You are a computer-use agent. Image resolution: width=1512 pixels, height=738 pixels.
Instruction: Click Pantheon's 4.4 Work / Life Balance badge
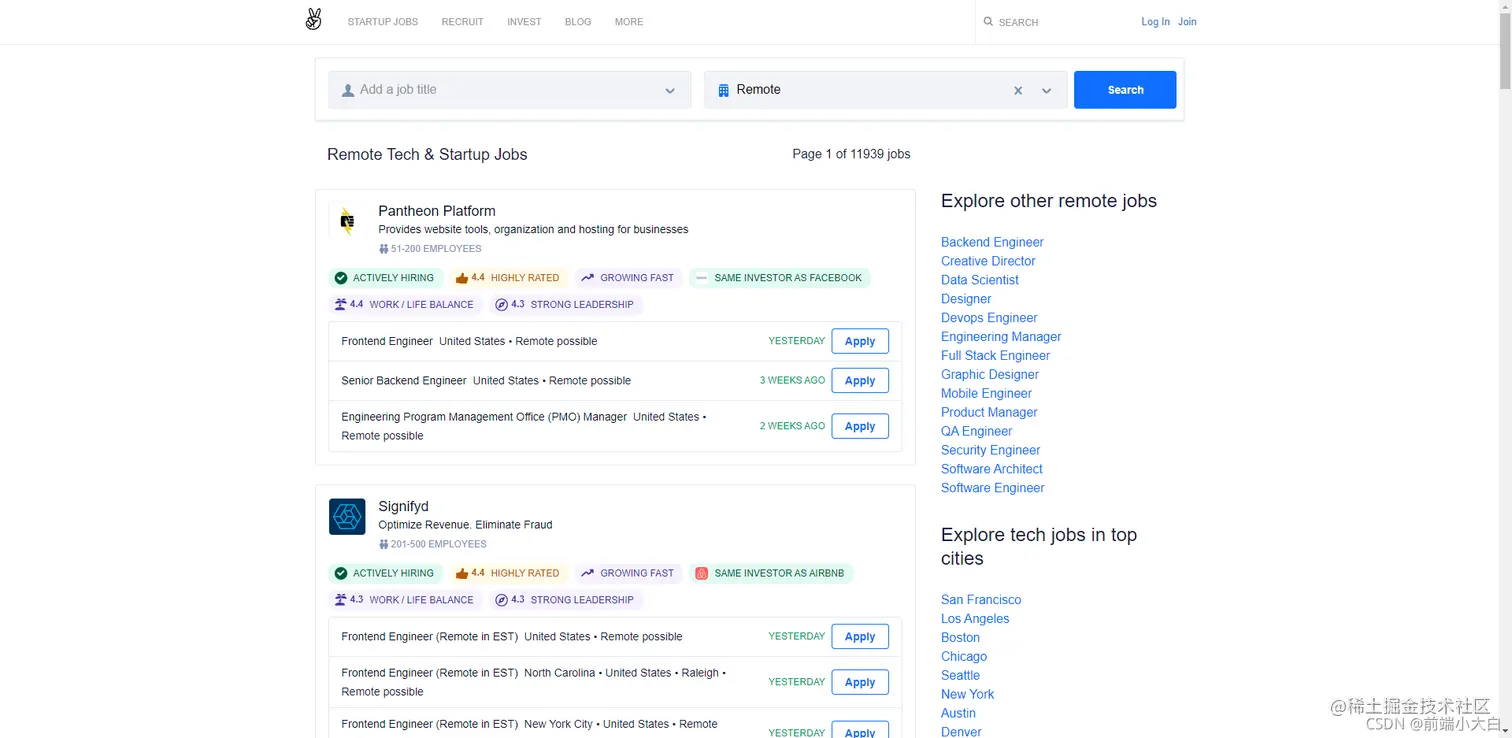tap(405, 304)
